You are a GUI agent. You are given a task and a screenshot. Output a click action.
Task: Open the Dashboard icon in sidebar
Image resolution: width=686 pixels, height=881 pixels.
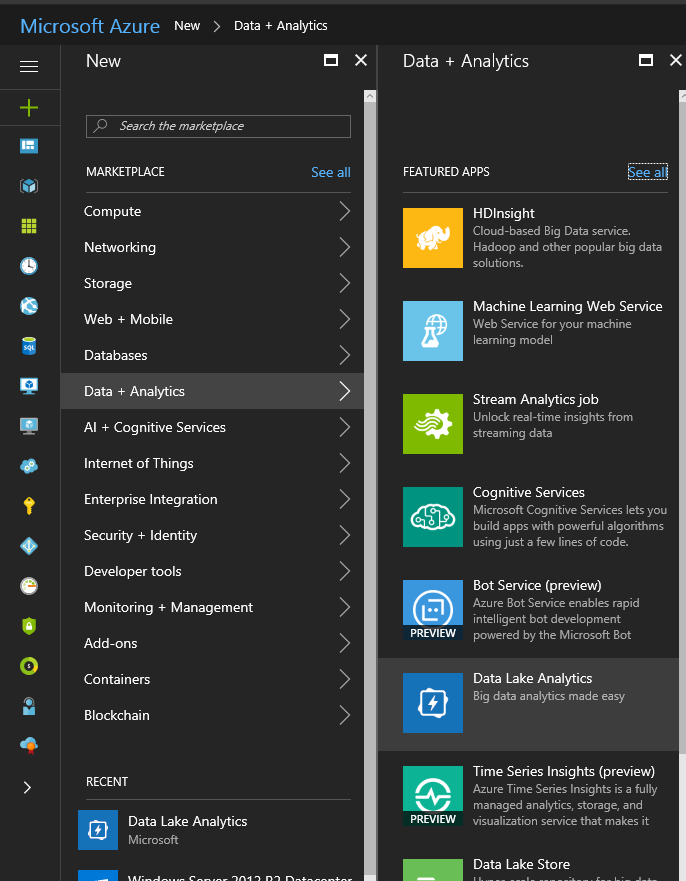click(x=29, y=146)
